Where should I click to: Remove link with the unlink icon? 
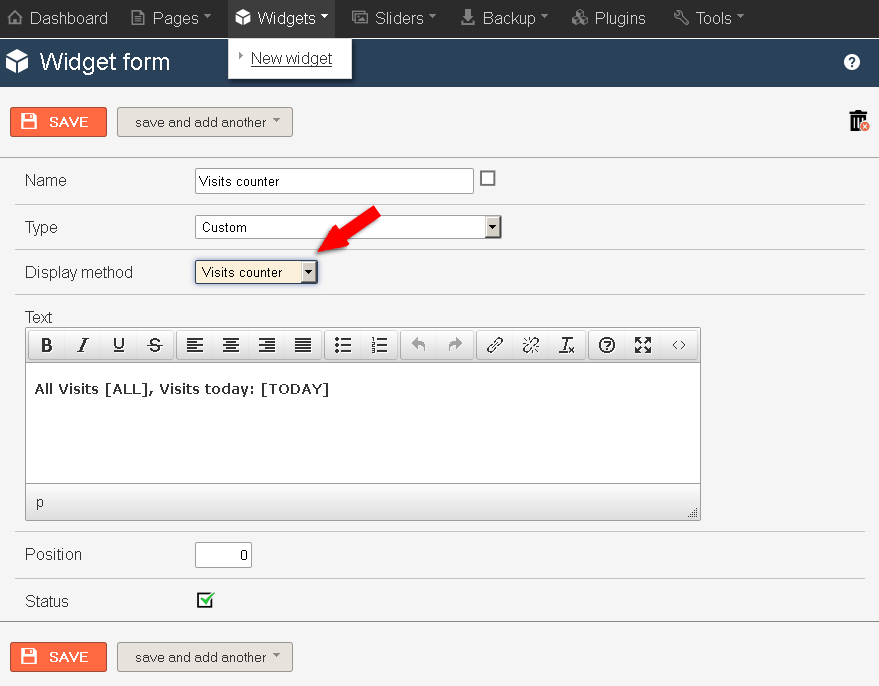coord(531,345)
